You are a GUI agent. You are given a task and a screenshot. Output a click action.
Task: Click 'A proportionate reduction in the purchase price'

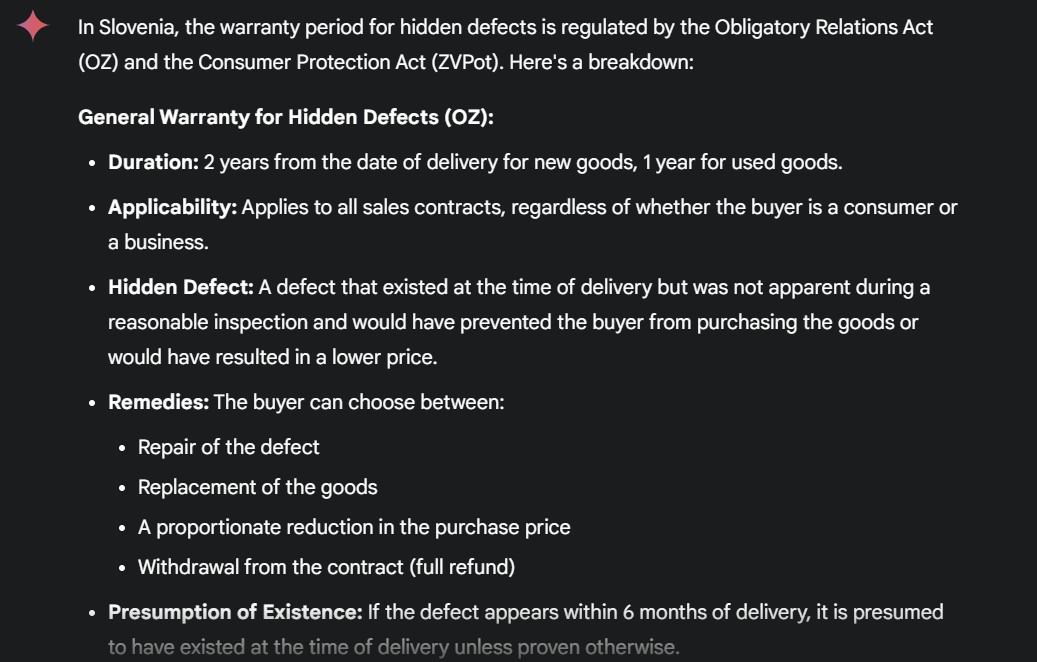click(354, 527)
